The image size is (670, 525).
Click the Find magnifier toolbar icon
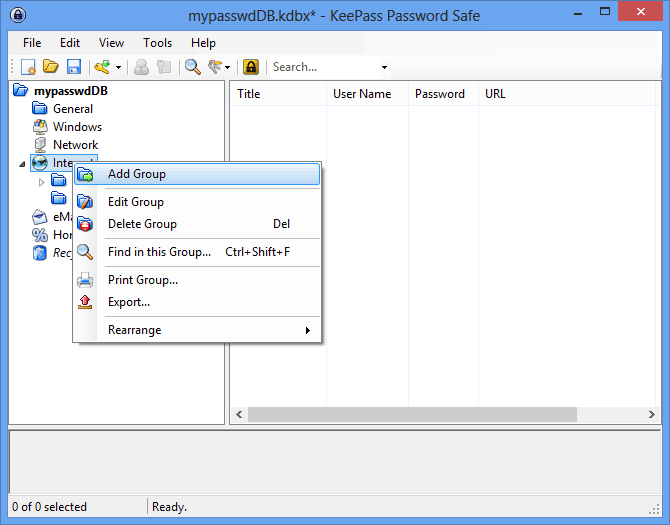(193, 67)
